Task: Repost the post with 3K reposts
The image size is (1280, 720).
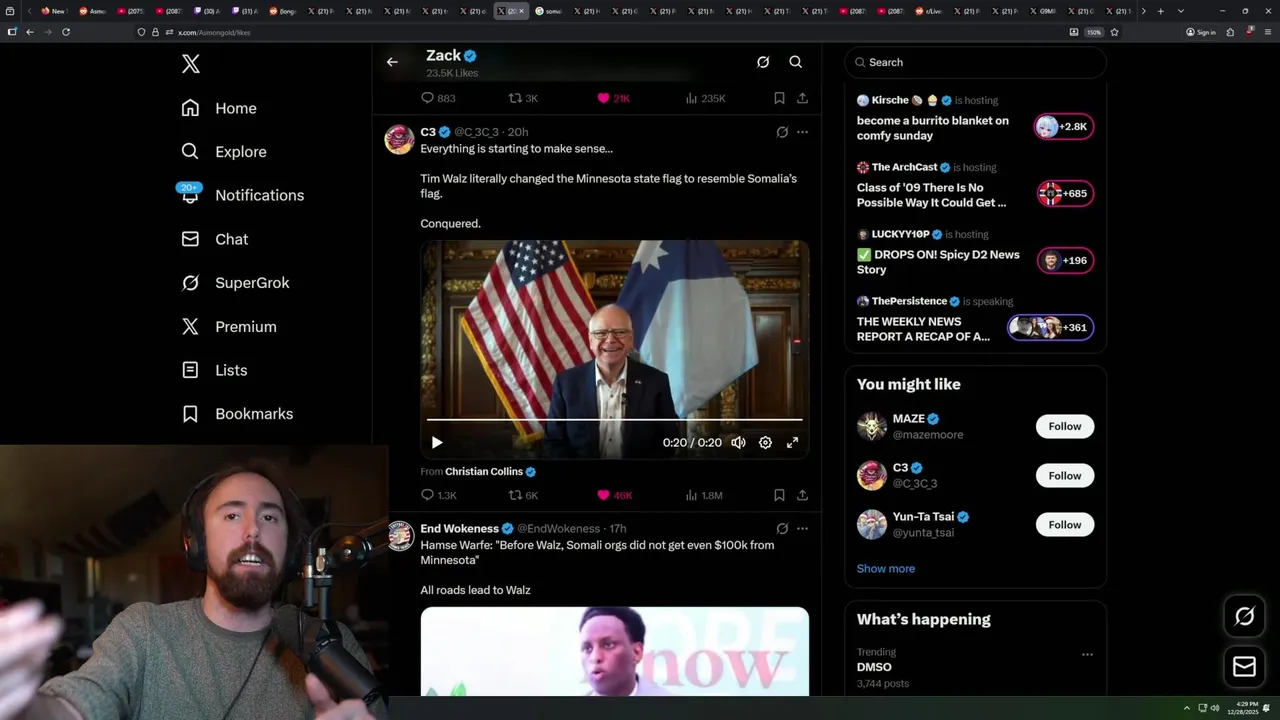Action: 523,98
